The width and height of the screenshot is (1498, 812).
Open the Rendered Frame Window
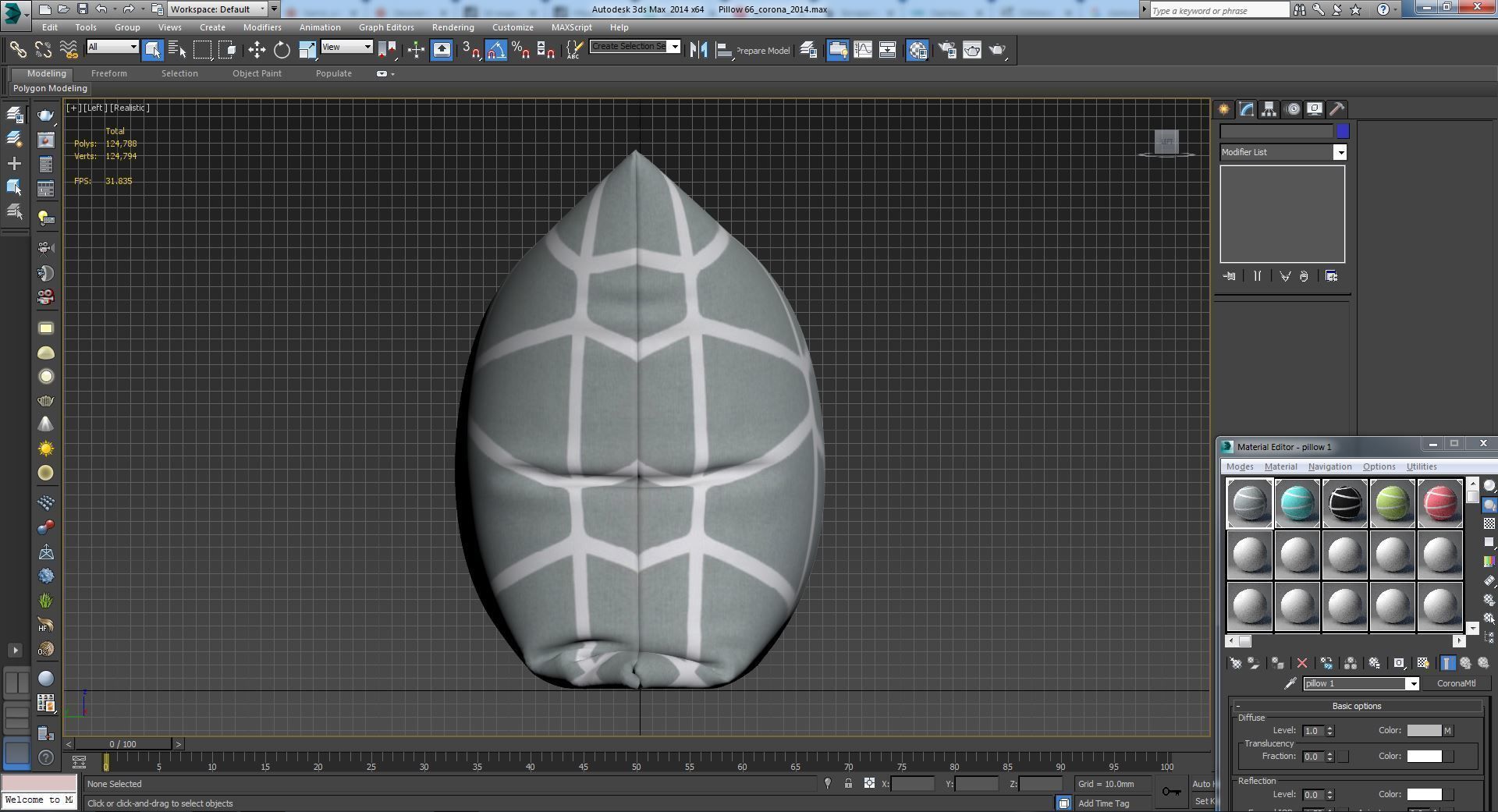click(x=972, y=50)
